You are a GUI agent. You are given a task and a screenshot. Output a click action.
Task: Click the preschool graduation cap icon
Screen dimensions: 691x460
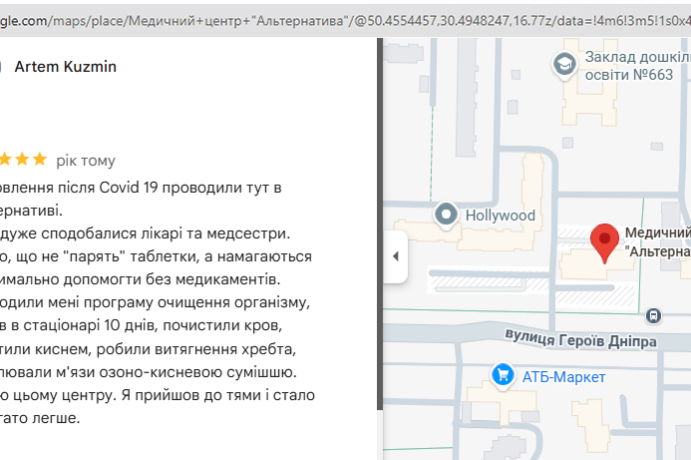[x=563, y=65]
